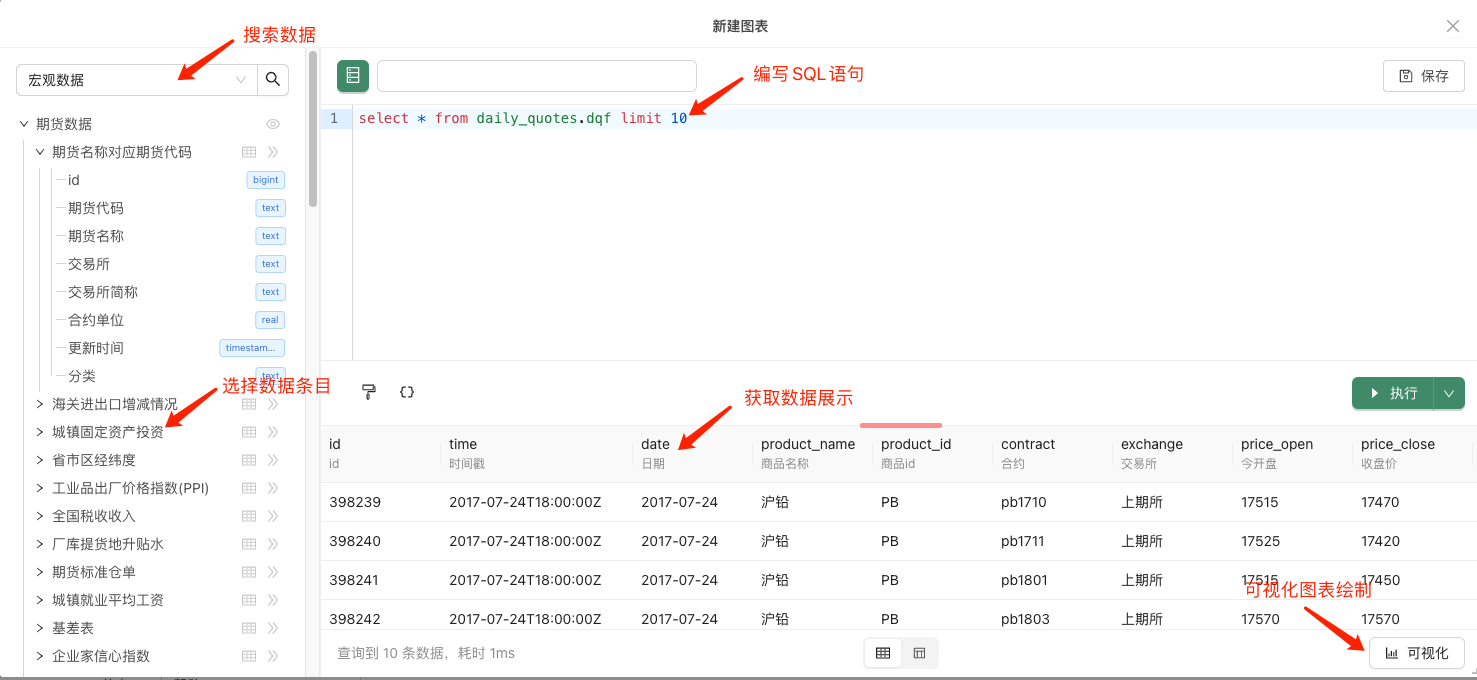
Task: Open the 宏观数据 search dropdown
Action: pyautogui.click(x=239, y=79)
